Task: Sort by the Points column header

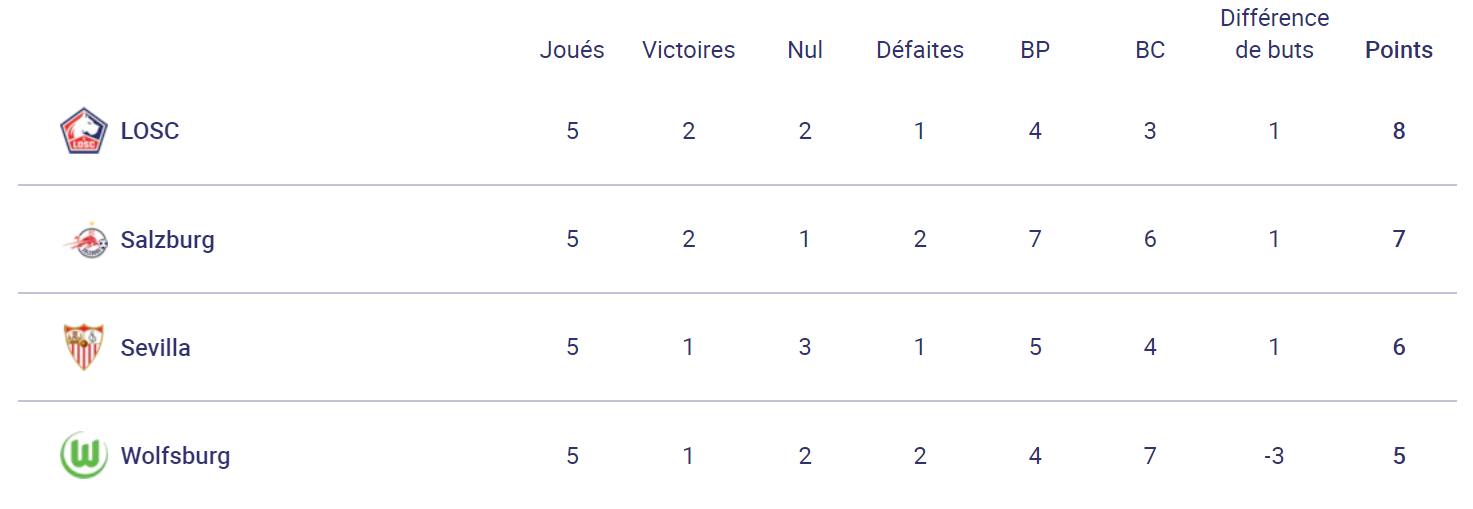Action: pyautogui.click(x=1399, y=50)
